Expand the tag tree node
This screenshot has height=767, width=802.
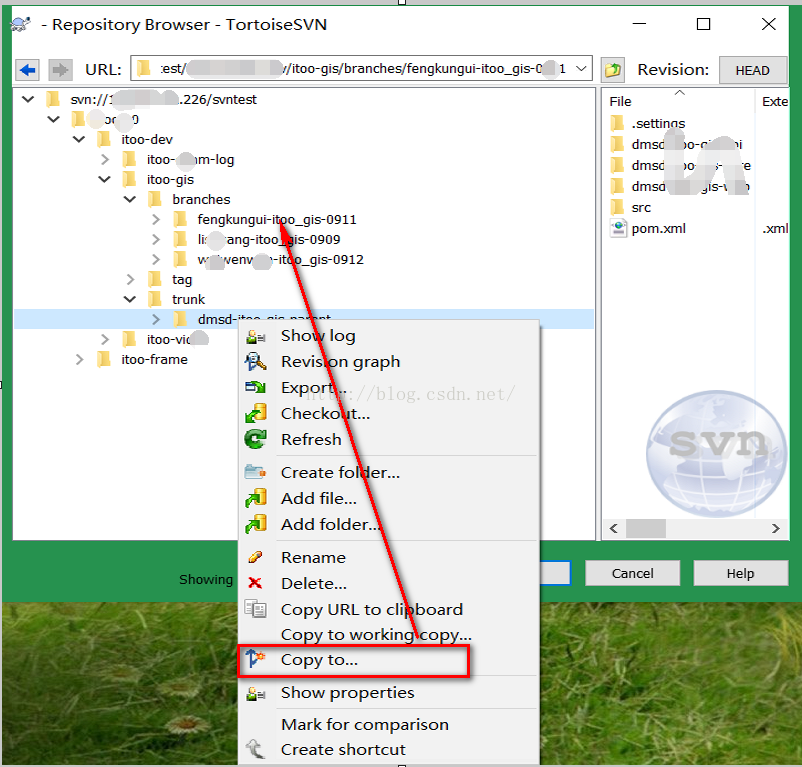pyautogui.click(x=130, y=279)
